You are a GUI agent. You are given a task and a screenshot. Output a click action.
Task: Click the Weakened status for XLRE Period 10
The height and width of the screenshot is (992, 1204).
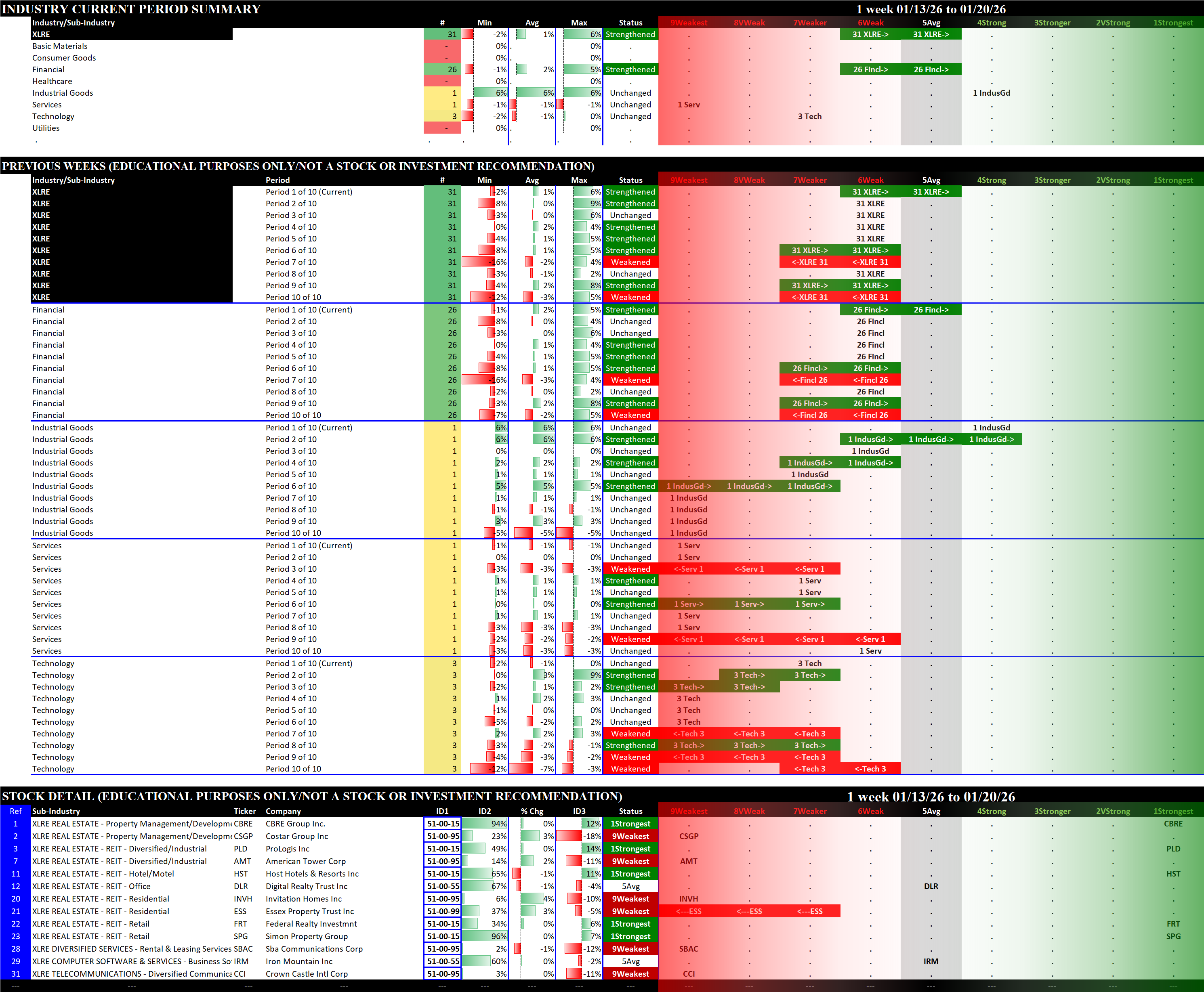point(630,297)
